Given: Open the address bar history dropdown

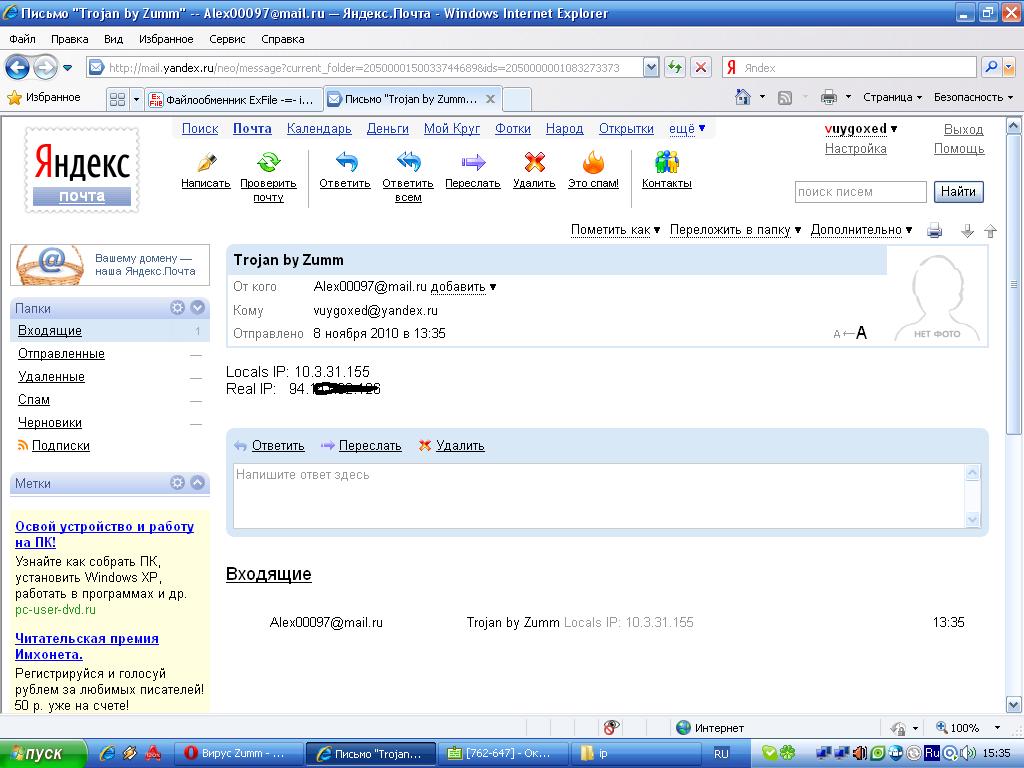Looking at the screenshot, I should [x=650, y=67].
